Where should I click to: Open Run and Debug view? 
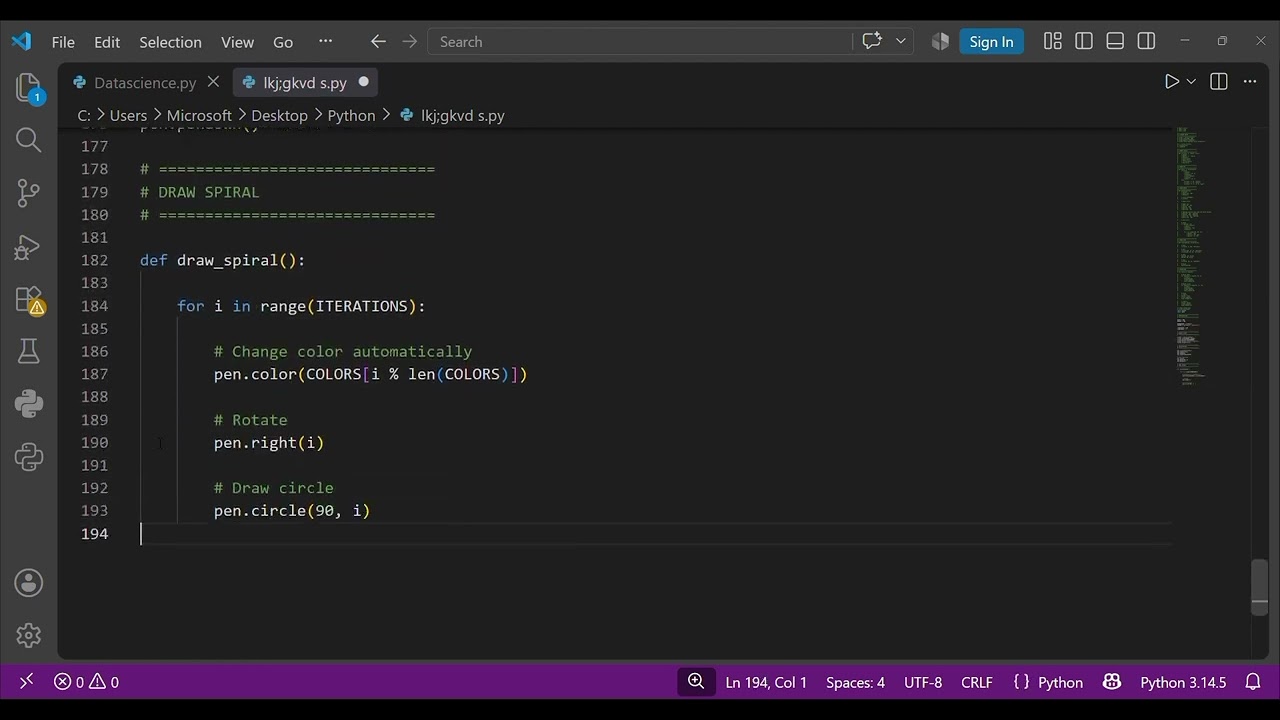(x=29, y=246)
